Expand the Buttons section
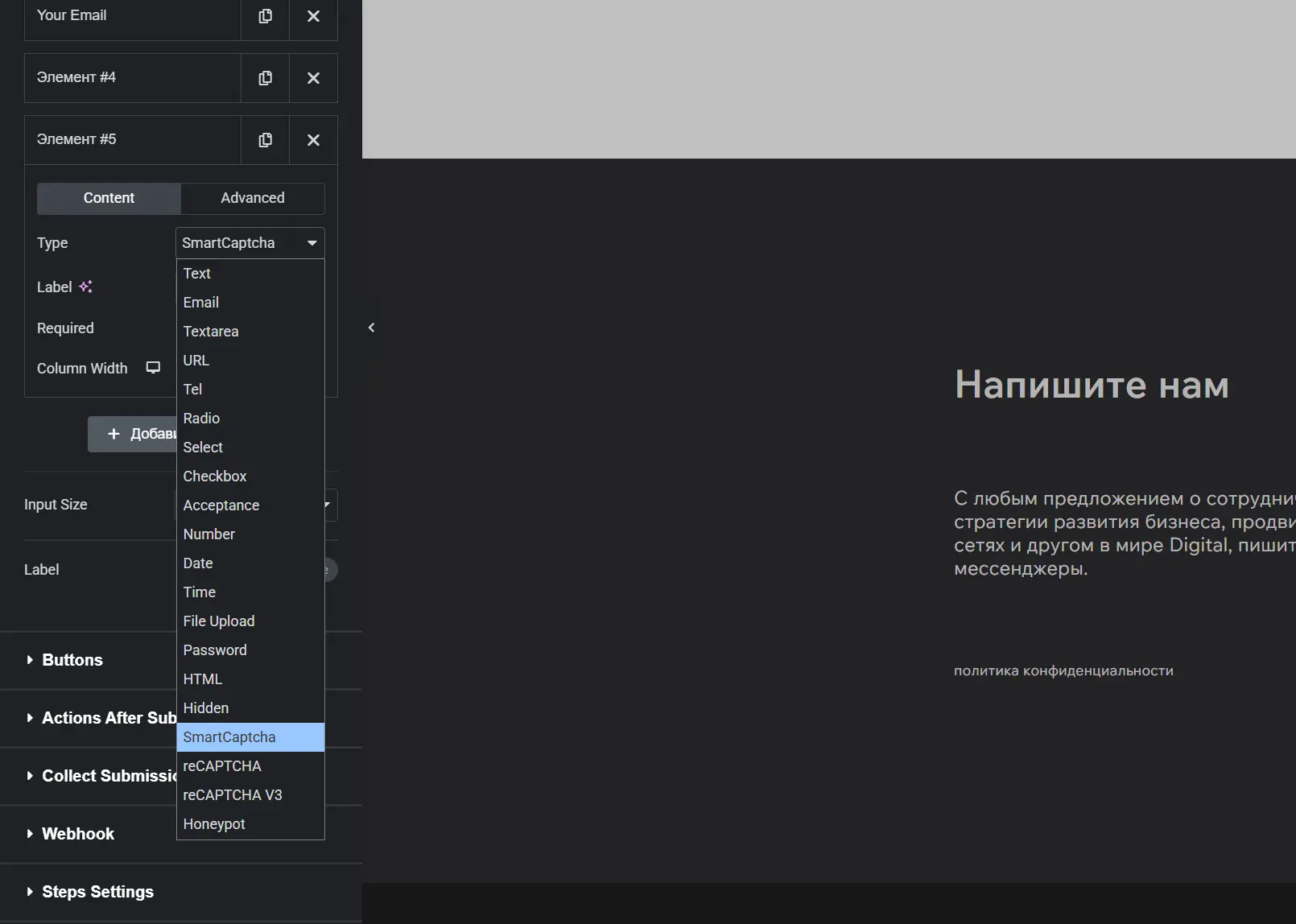Screen dimensions: 1296x924 (x=72, y=660)
